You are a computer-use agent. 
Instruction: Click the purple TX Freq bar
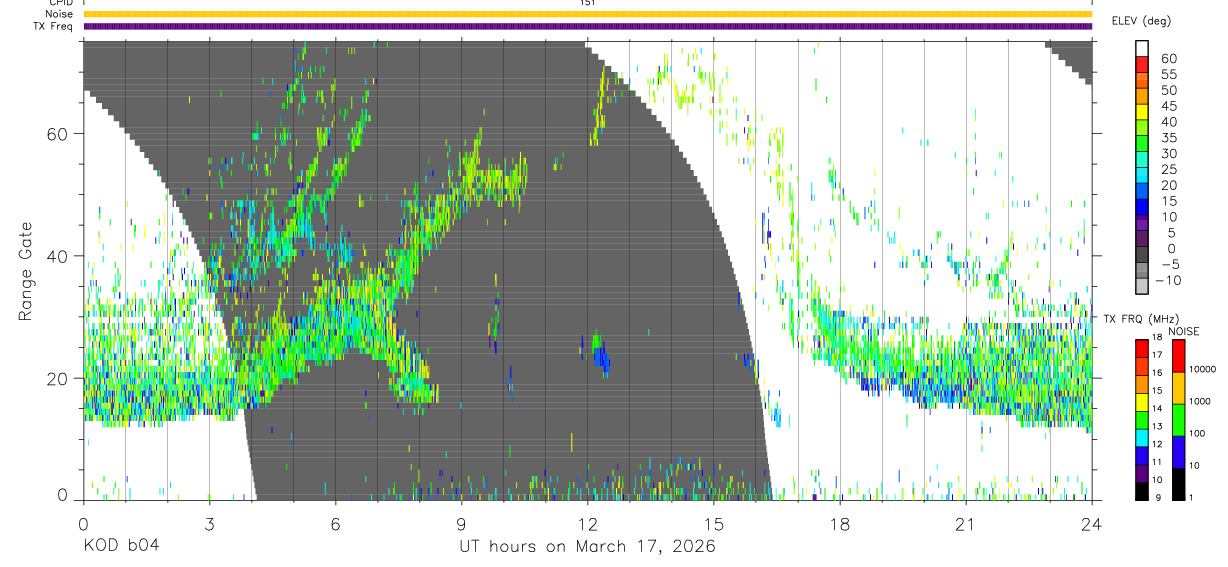click(x=587, y=26)
